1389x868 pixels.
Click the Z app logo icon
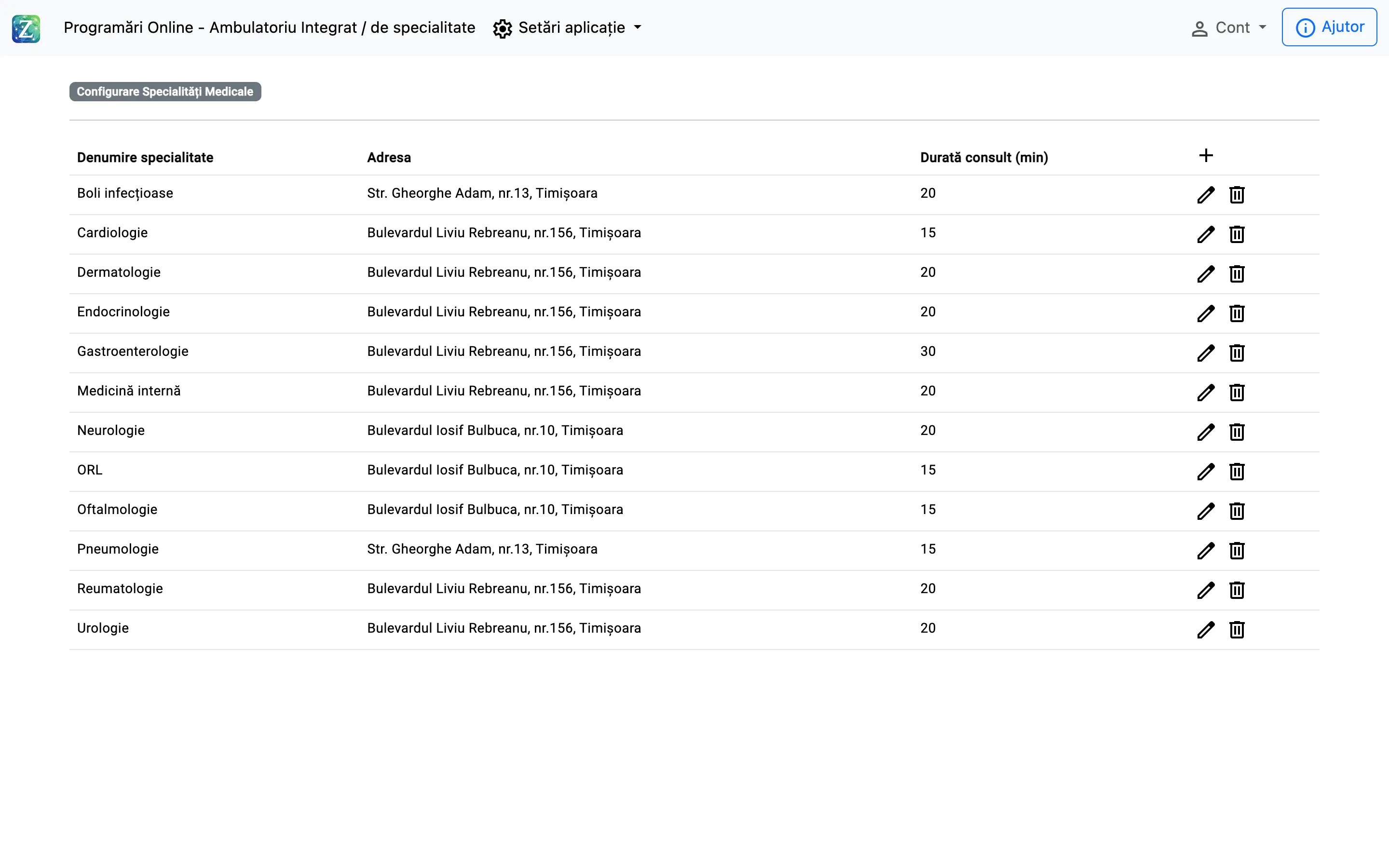pos(26,28)
